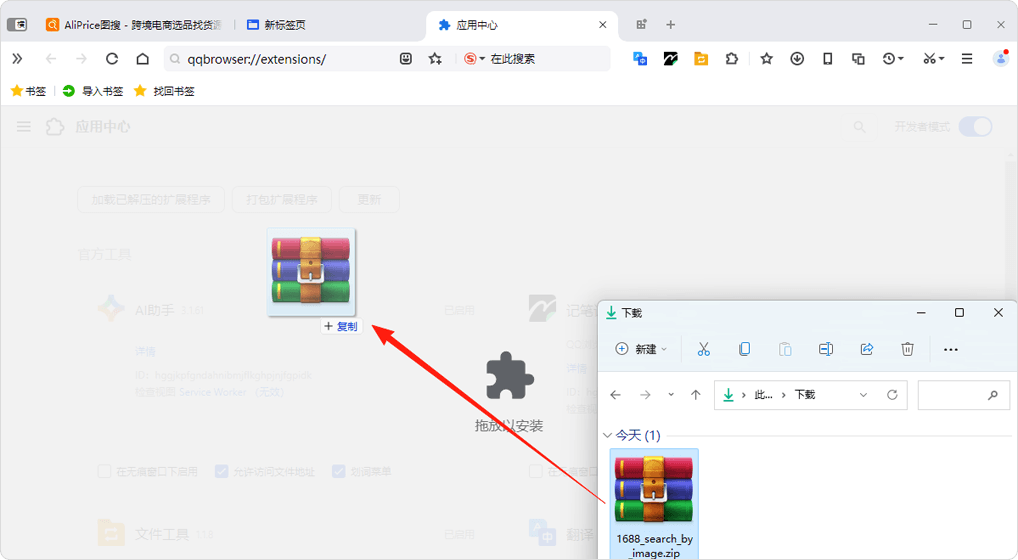The height and width of the screenshot is (560, 1018).
Task: Expand the 新建 dropdown in Explorer
Action: tap(642, 349)
